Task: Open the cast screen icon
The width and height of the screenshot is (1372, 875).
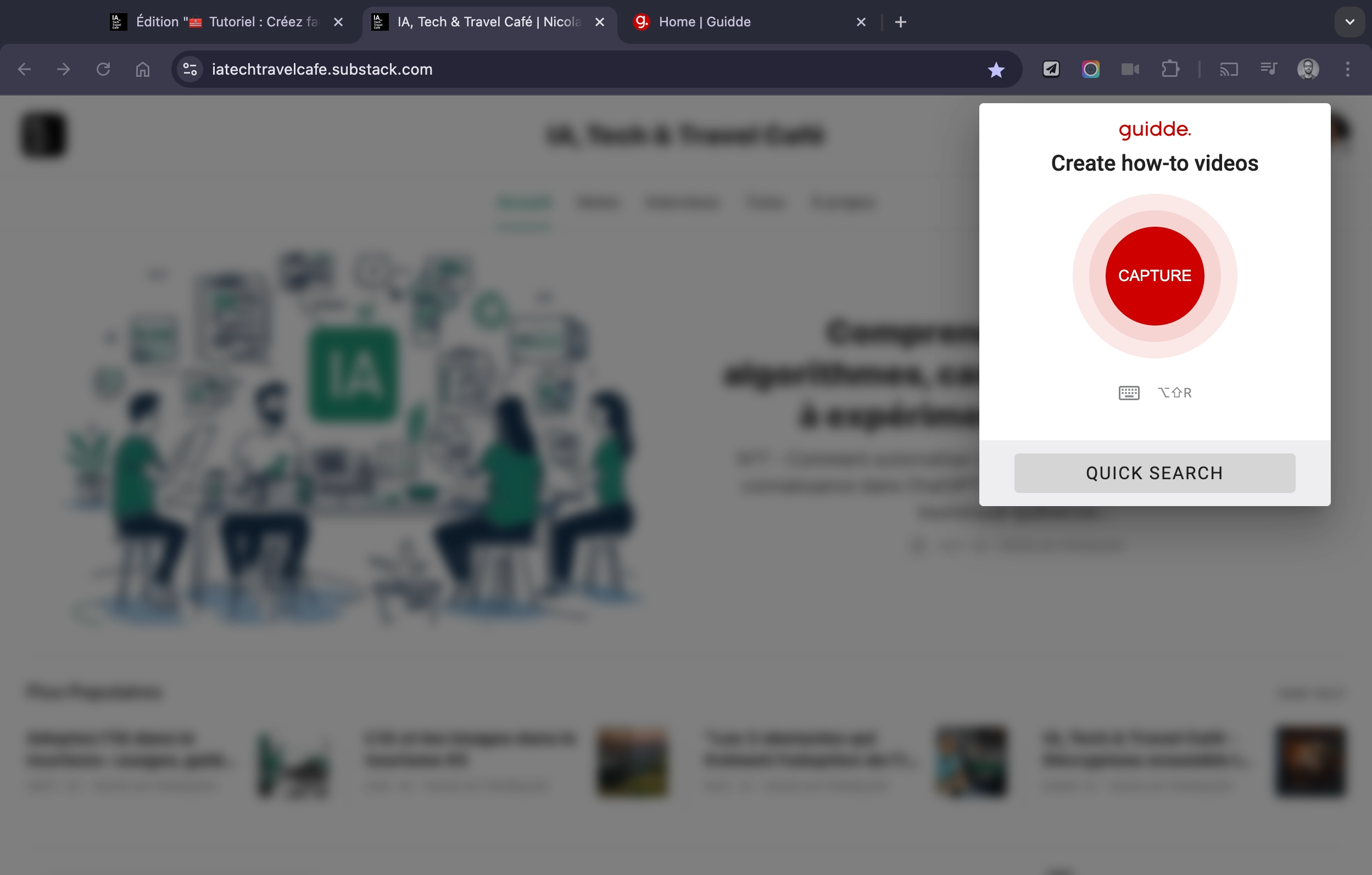Action: tap(1229, 70)
